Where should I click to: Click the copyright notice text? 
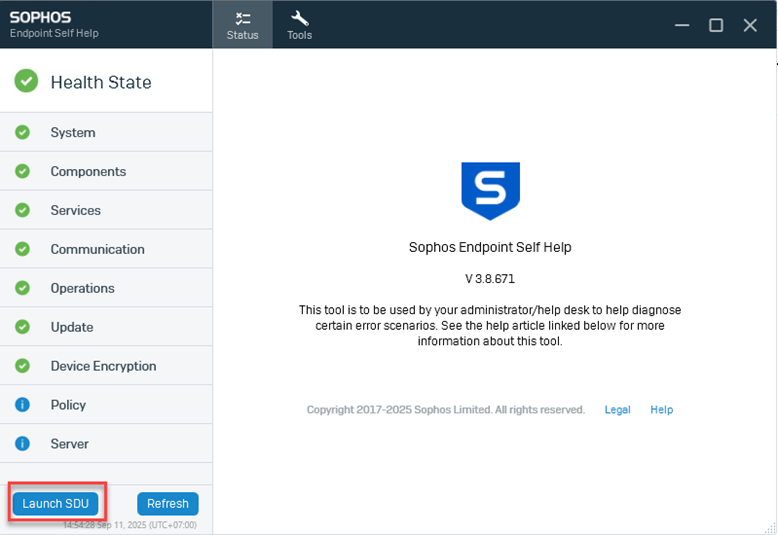446,409
